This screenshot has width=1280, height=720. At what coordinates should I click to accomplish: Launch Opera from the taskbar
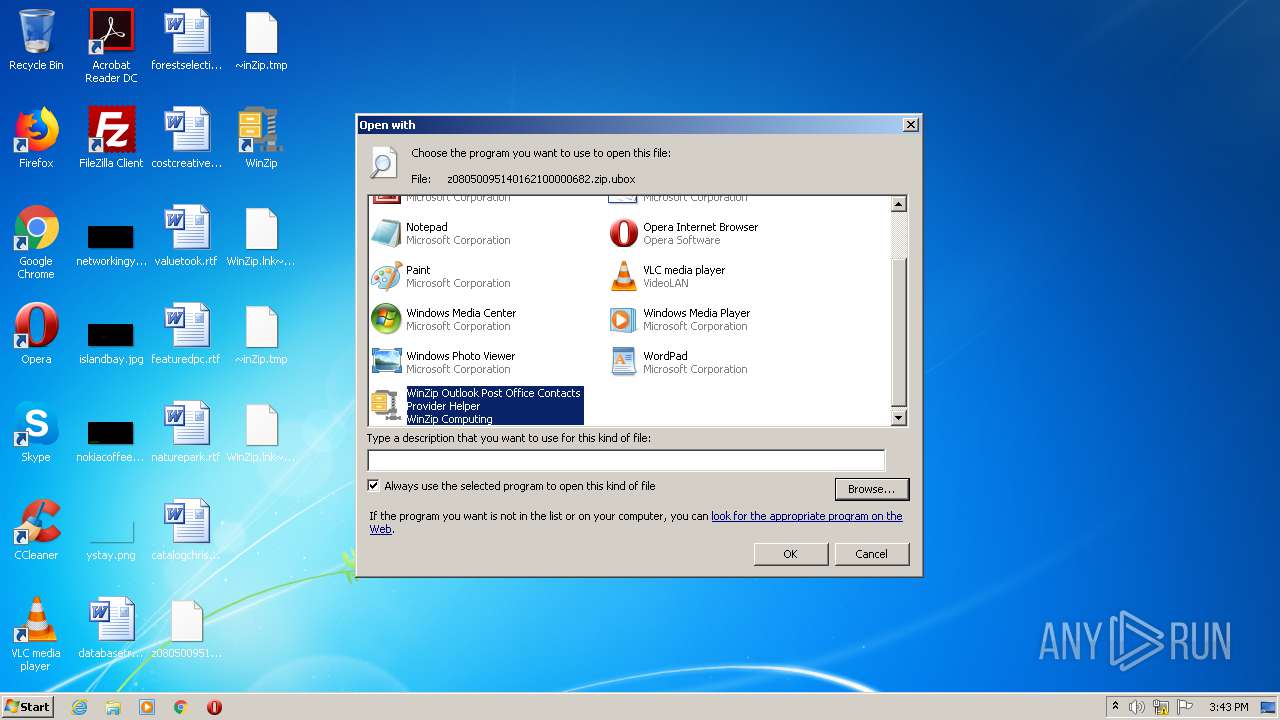(x=214, y=707)
